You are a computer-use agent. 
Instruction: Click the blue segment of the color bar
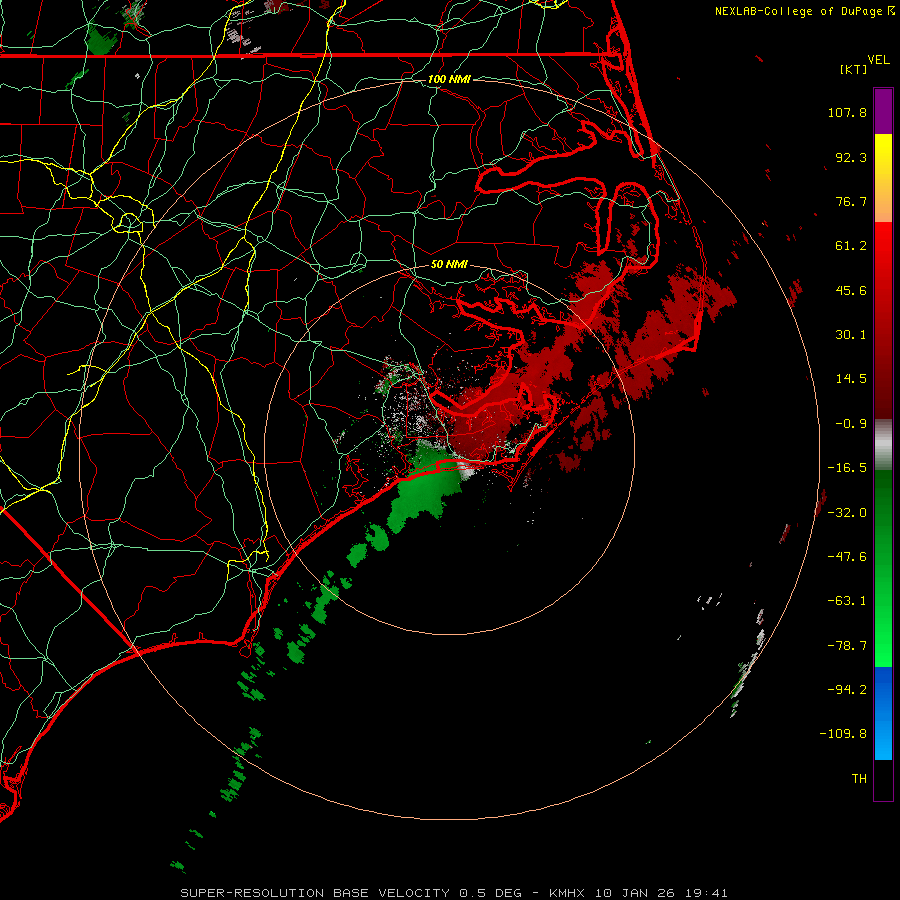click(883, 713)
